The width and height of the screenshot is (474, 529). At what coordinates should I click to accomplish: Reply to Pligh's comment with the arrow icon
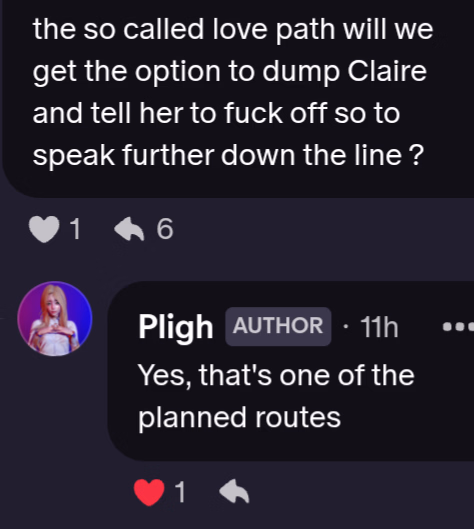click(x=234, y=492)
